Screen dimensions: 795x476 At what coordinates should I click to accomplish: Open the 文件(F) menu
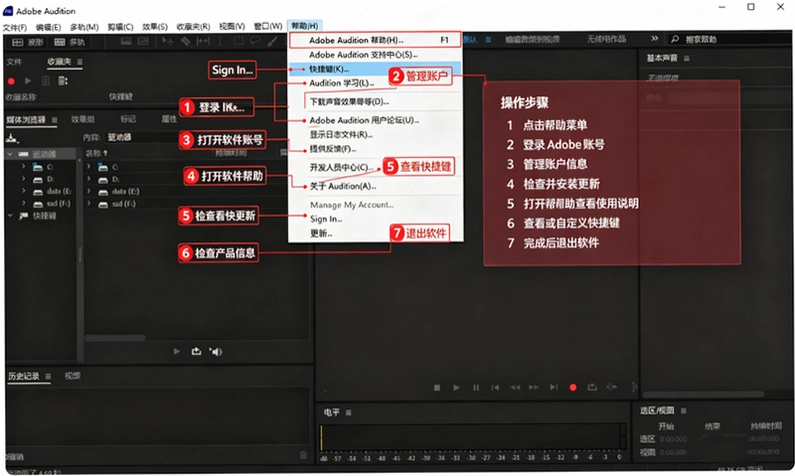click(15, 27)
